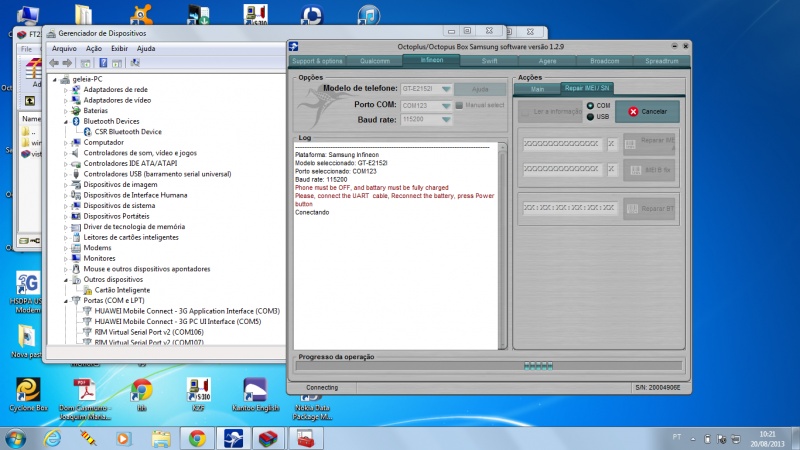Open the Chrome desktop shortcut
The height and width of the screenshot is (450, 800).
click(141, 394)
